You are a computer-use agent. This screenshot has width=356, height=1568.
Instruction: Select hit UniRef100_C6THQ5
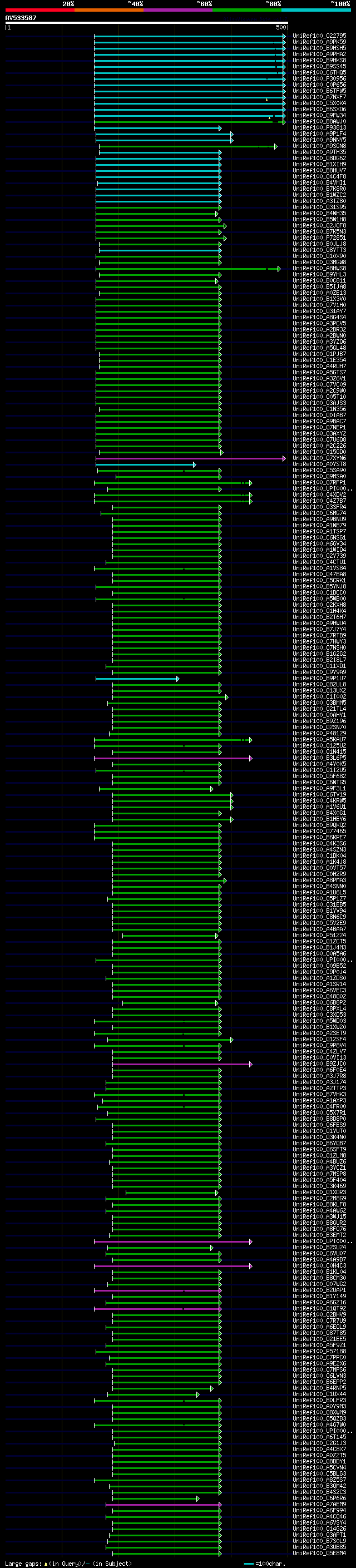pyautogui.click(x=319, y=72)
